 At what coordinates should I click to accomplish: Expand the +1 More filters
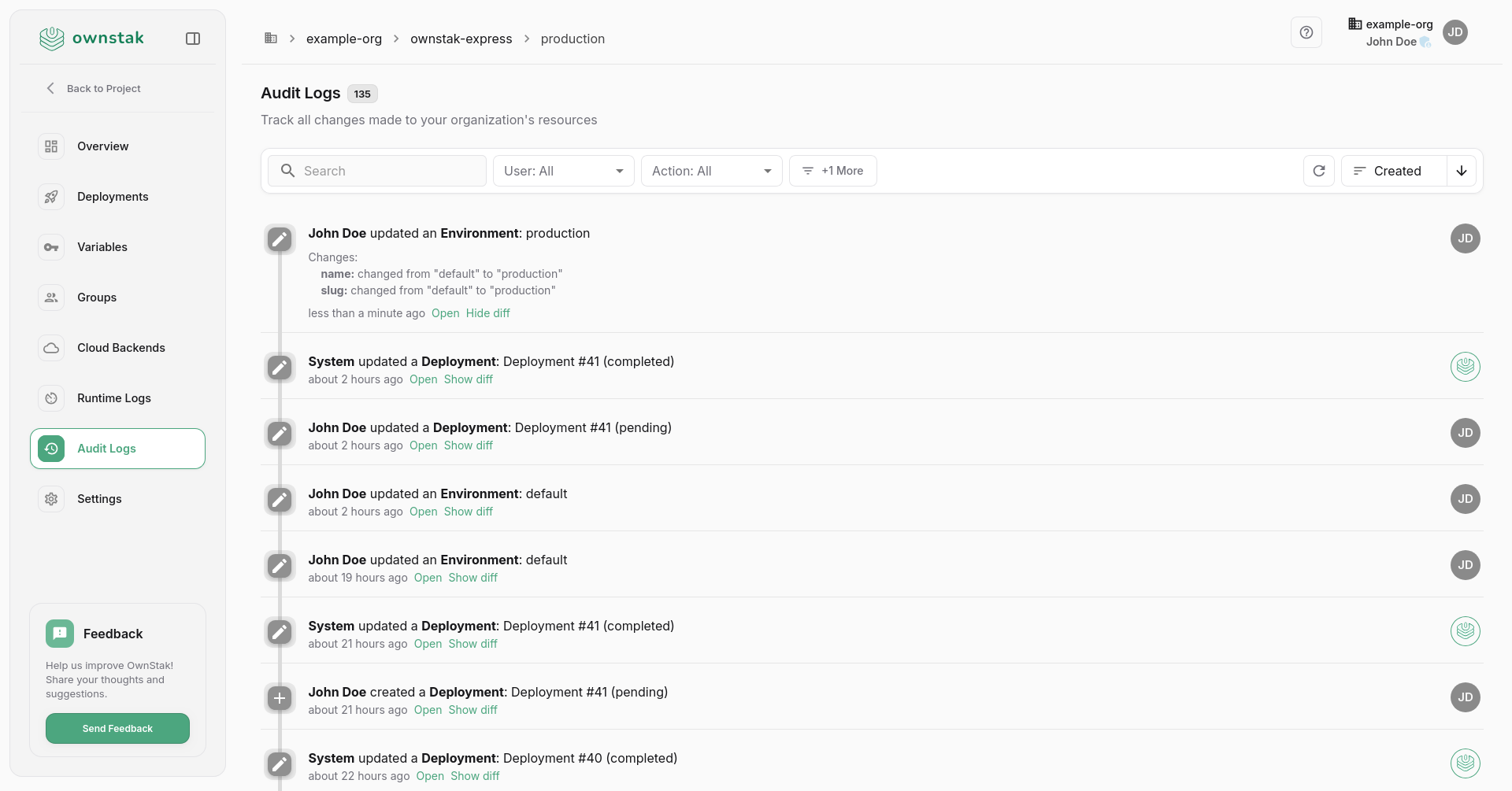832,171
